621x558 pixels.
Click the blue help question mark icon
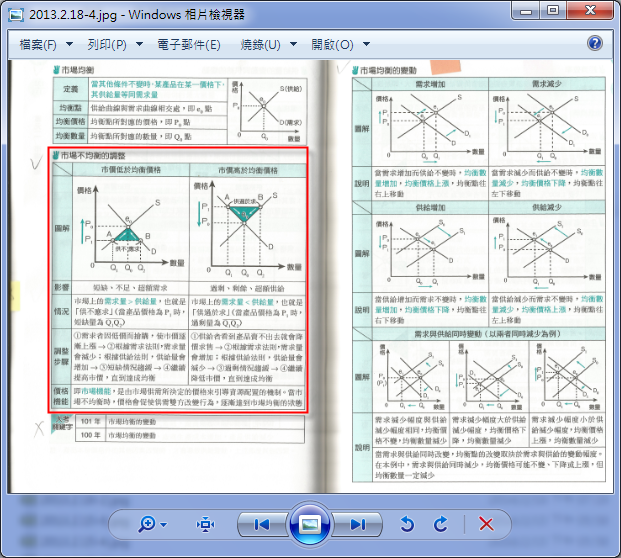coord(595,43)
